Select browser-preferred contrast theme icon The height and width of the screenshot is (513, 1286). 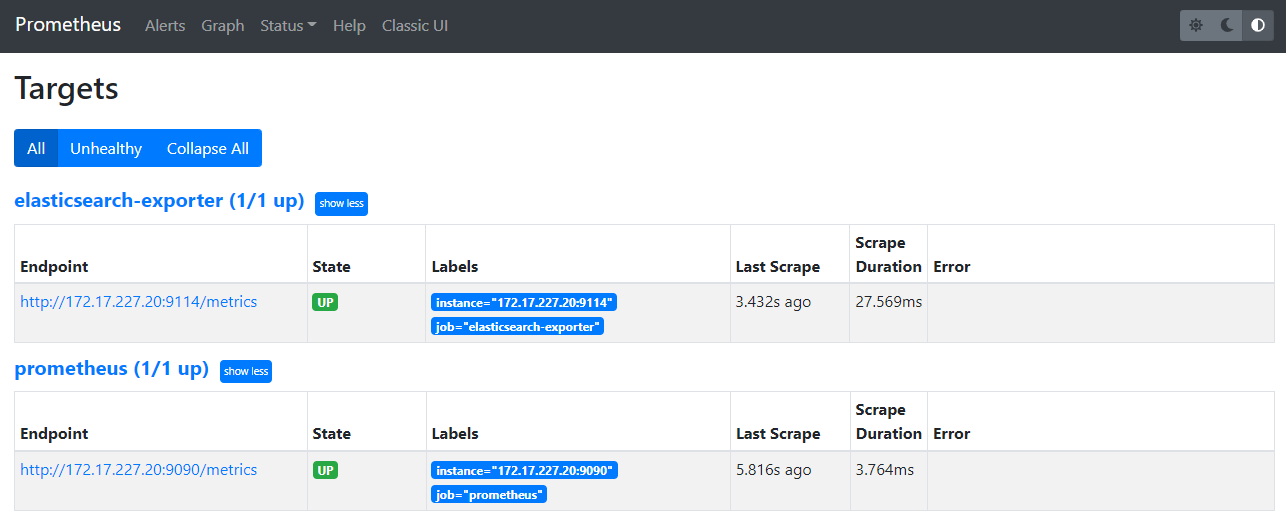(1258, 25)
